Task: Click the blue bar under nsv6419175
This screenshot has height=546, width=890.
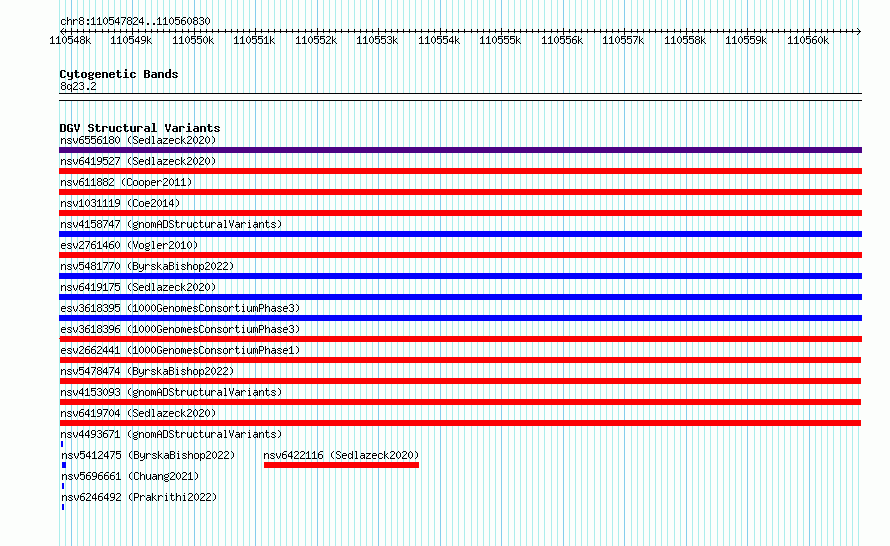Action: [x=460, y=297]
